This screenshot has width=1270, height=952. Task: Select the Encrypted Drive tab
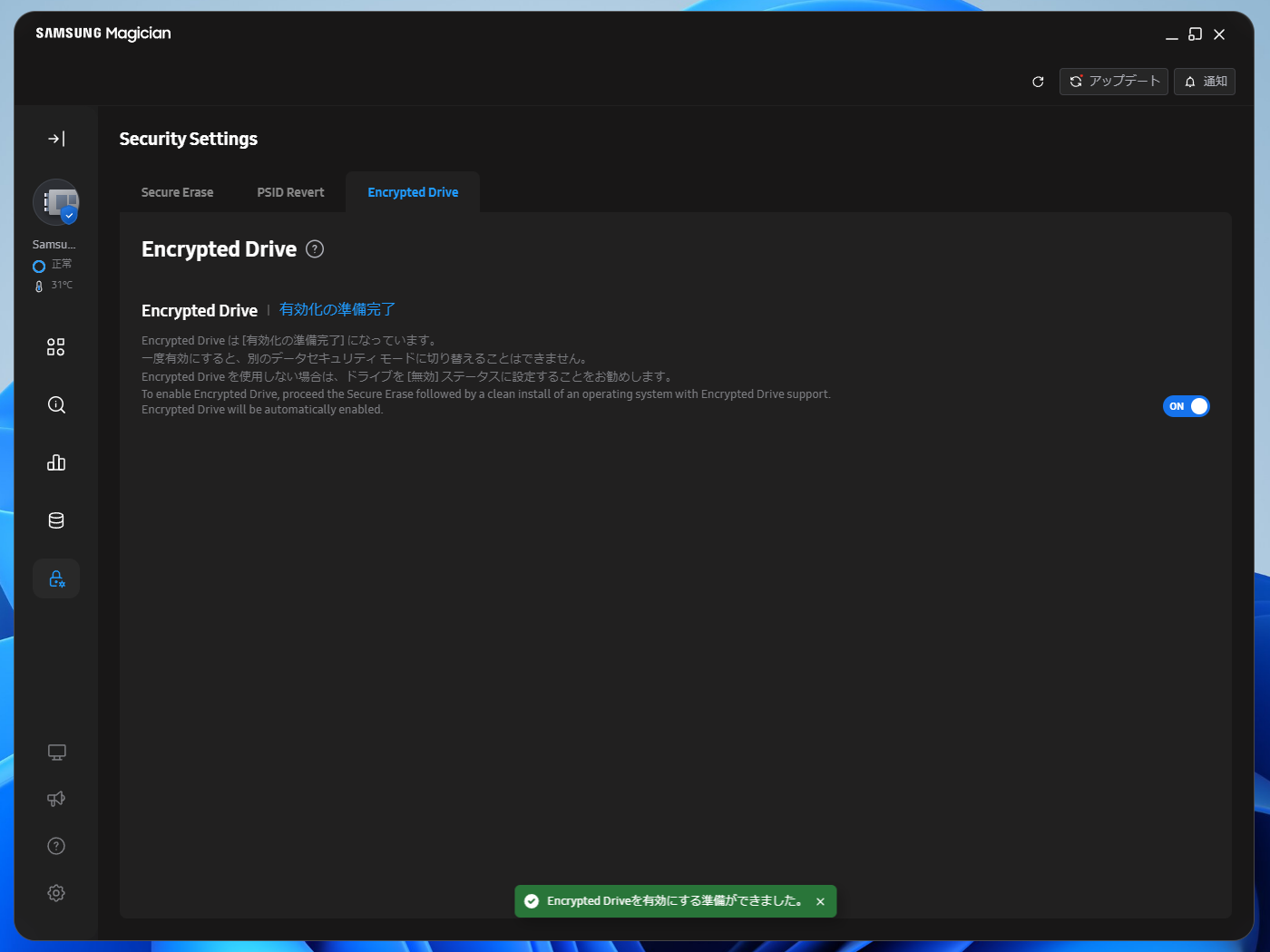point(413,192)
